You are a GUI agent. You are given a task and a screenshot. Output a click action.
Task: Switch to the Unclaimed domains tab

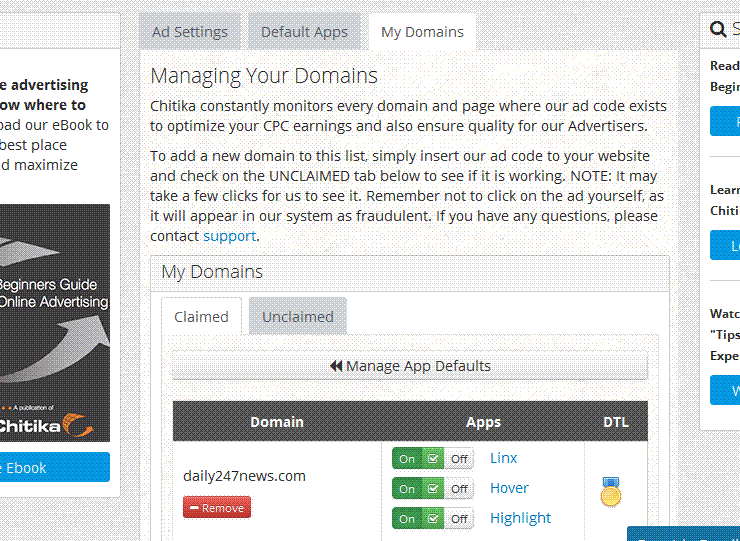click(298, 316)
